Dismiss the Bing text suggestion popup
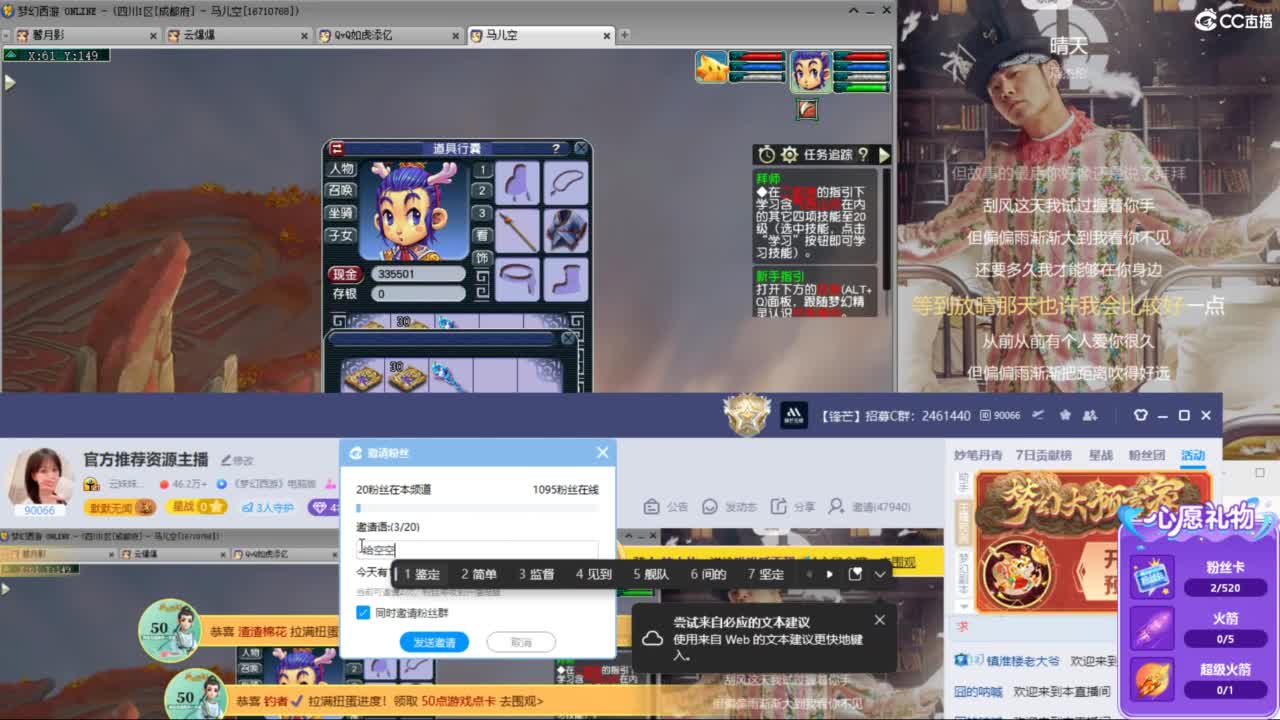Viewport: 1280px width, 720px height. click(x=880, y=620)
